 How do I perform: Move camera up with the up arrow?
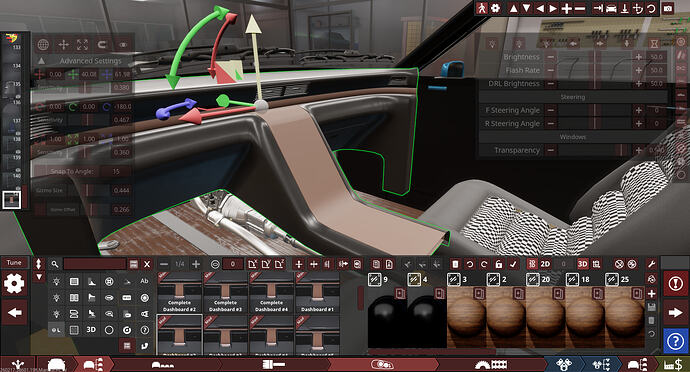[x=513, y=8]
